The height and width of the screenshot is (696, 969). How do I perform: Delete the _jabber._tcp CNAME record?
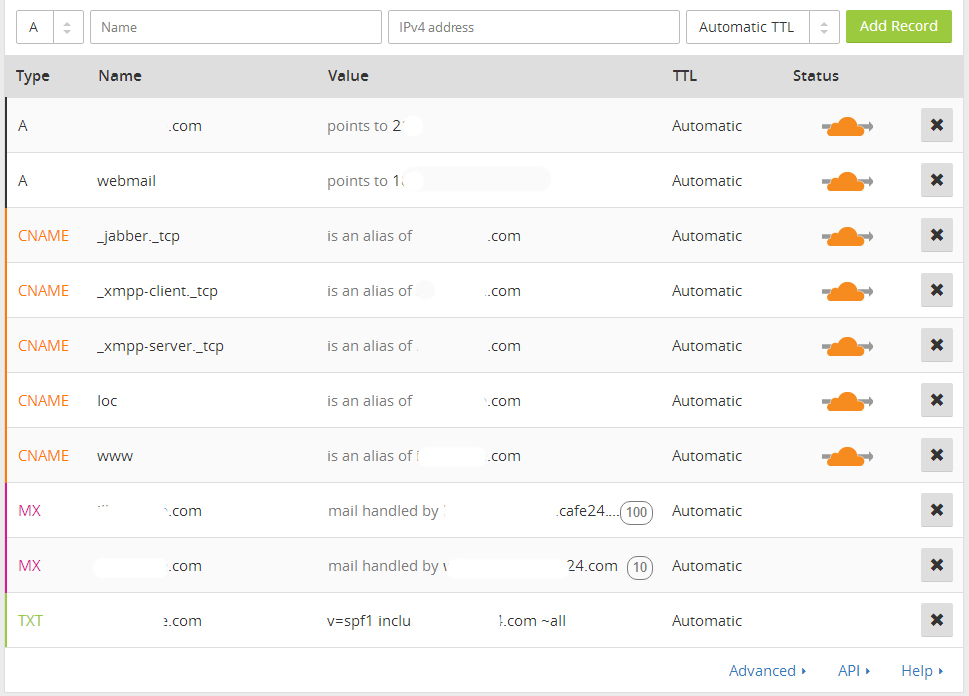[936, 235]
